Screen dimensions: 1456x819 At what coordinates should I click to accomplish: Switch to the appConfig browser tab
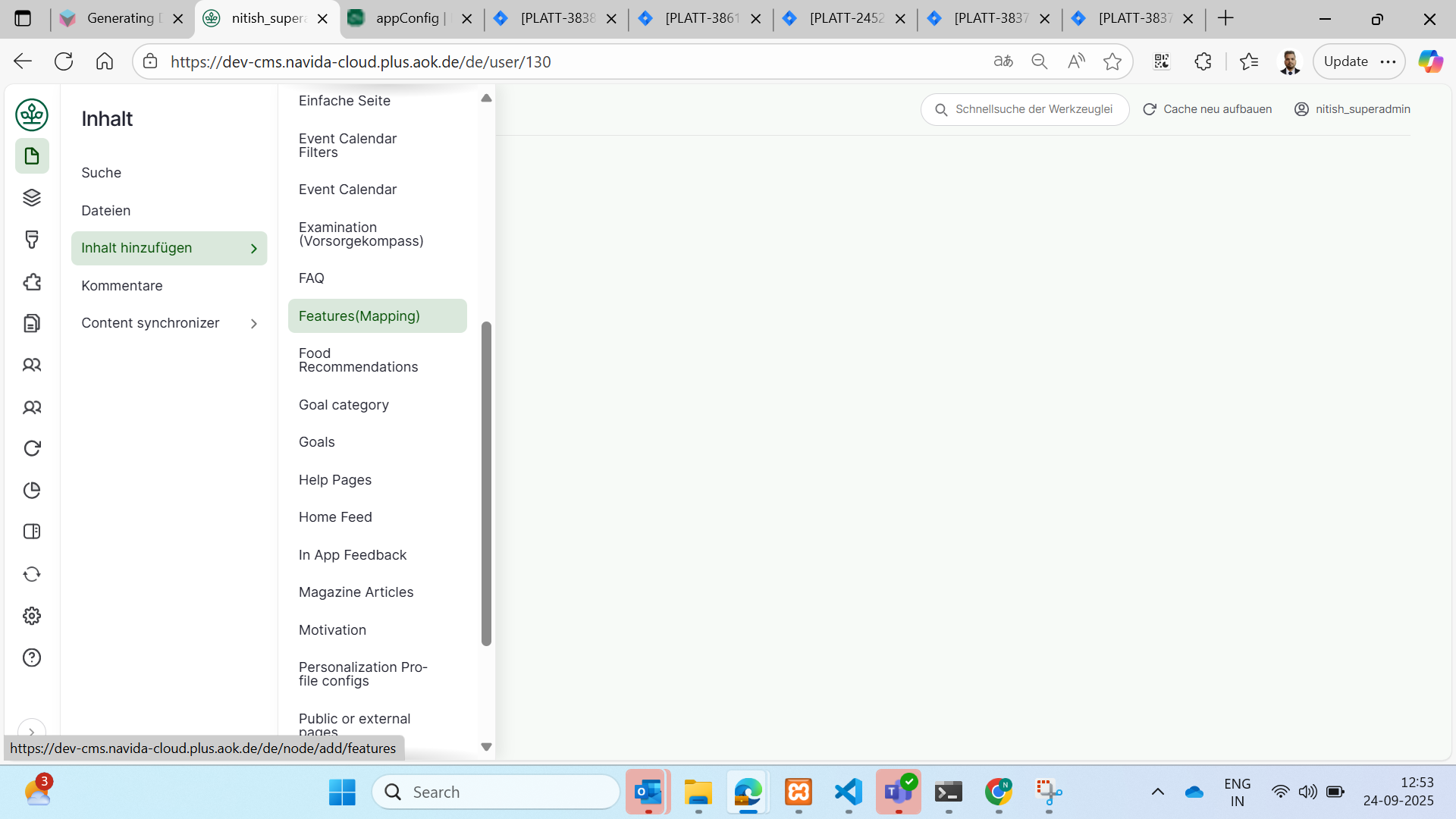click(x=406, y=18)
